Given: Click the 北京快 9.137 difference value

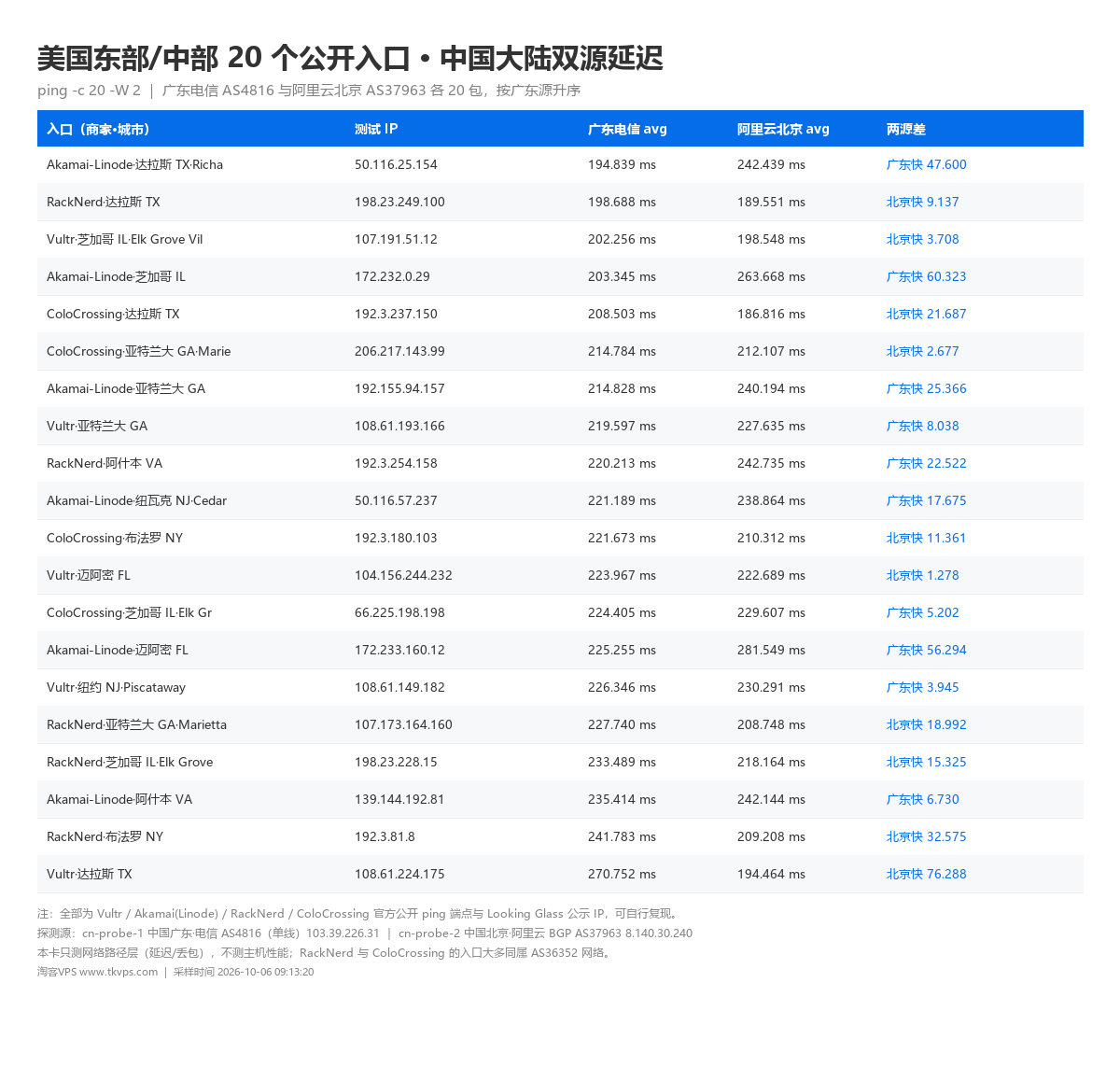Looking at the screenshot, I should (923, 202).
